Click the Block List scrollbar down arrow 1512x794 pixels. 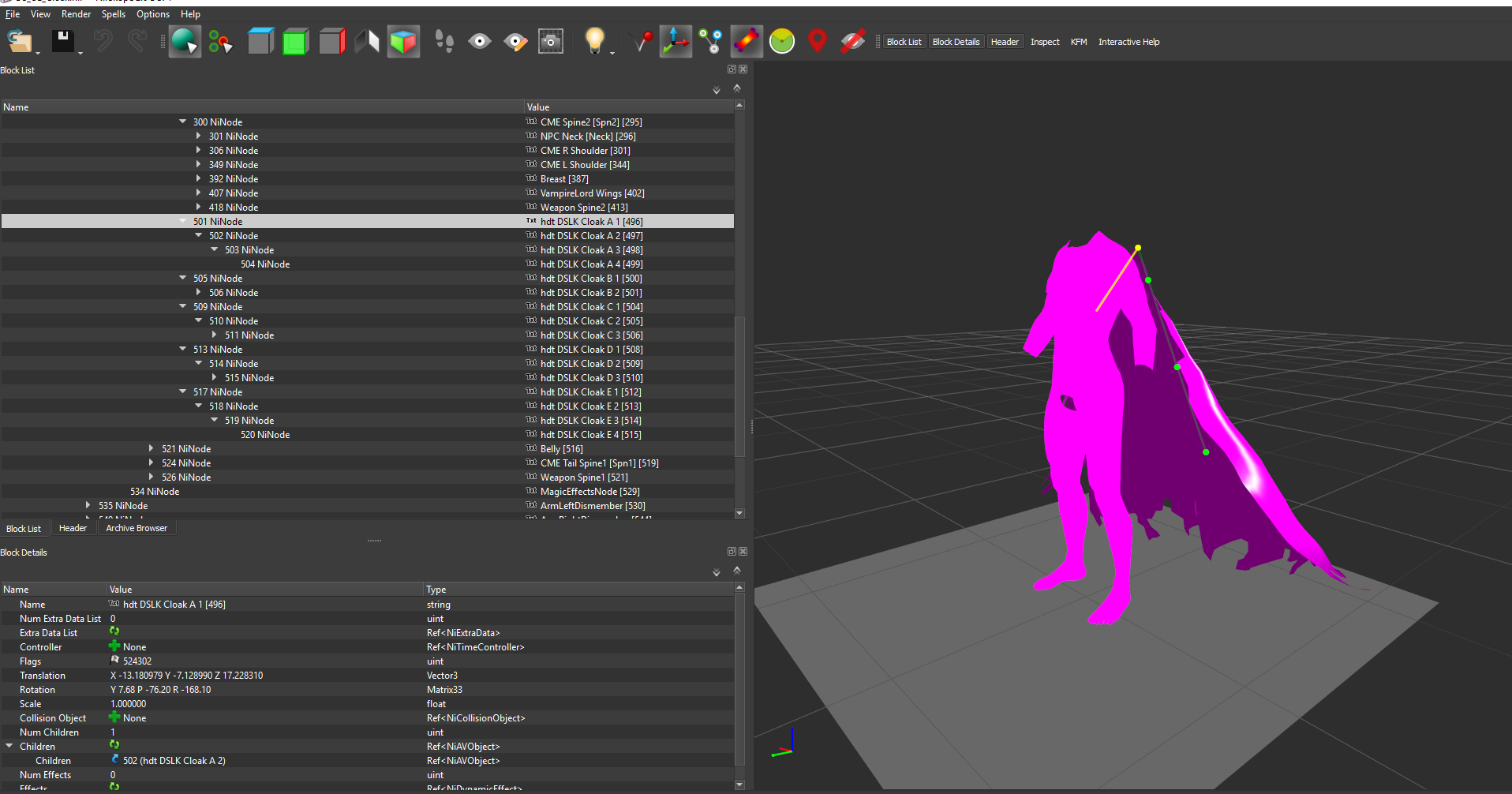(x=739, y=514)
